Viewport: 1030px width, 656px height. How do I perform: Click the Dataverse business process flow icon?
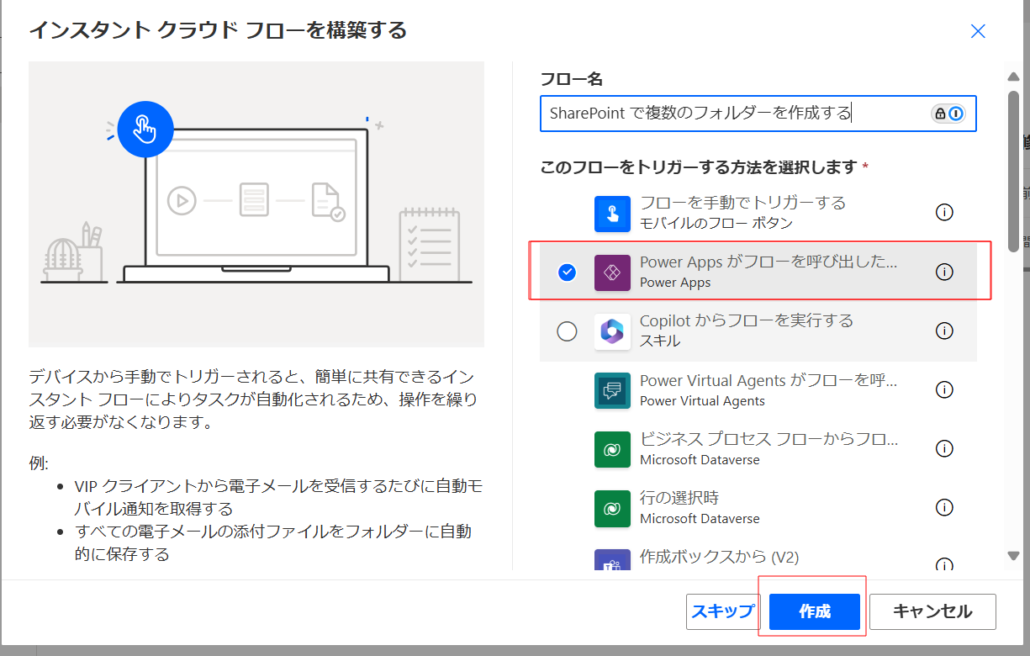(612, 449)
